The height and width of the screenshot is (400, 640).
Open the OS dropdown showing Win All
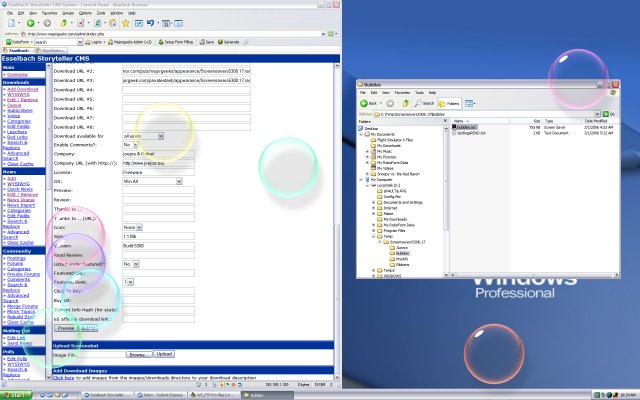(179, 181)
